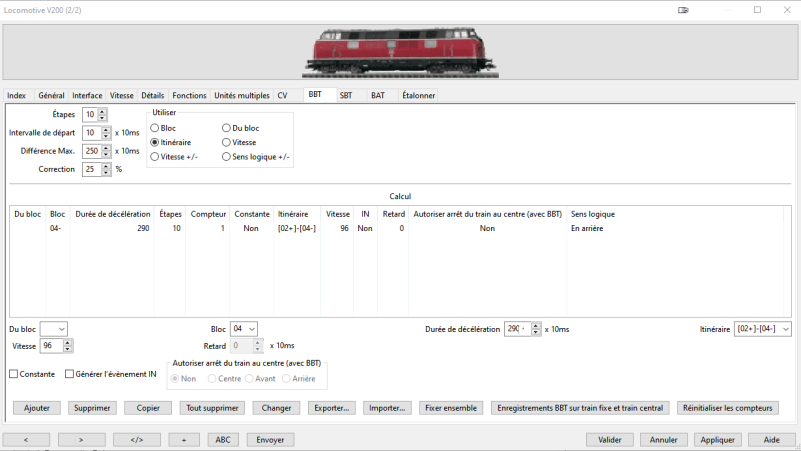
Task: Switch to the SBT tab
Action: (345, 96)
